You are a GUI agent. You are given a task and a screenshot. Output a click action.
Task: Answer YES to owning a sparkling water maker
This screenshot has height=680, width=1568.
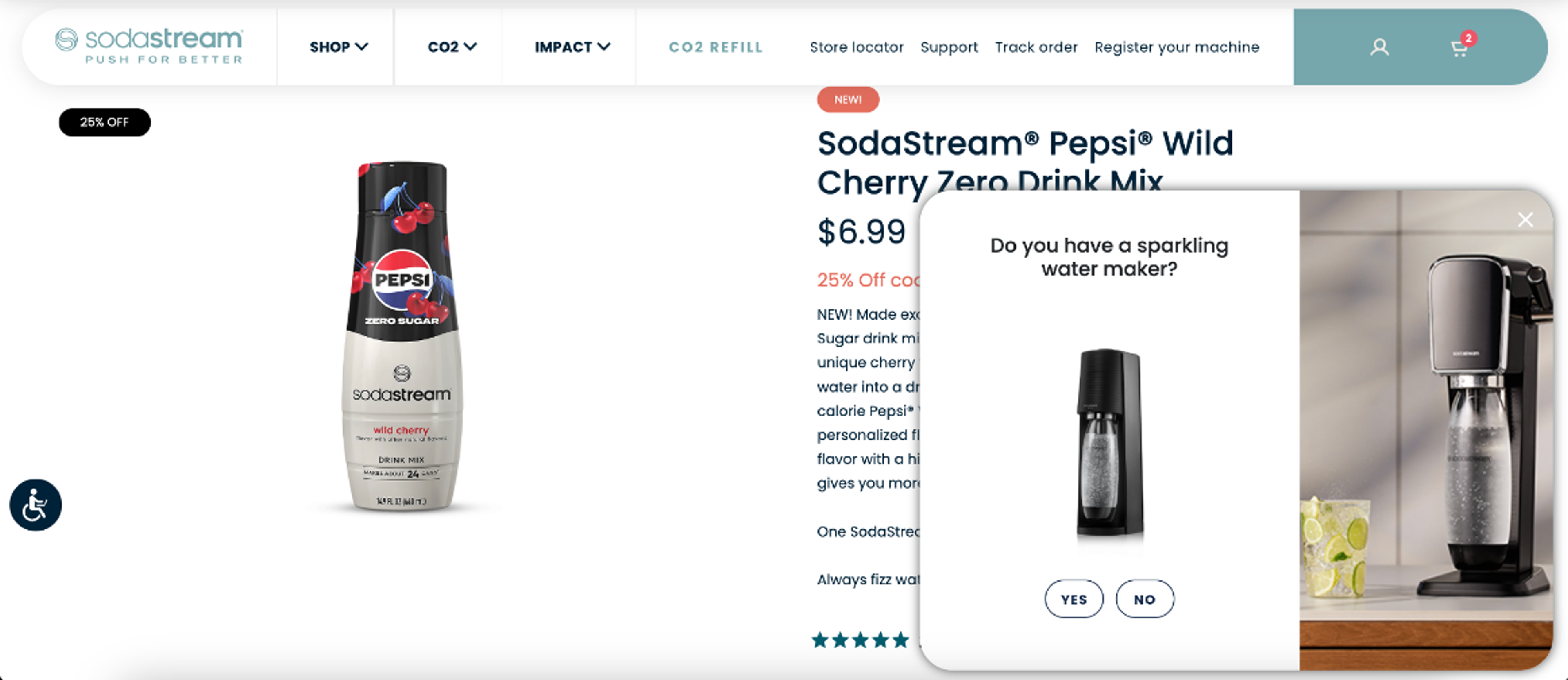click(1074, 598)
